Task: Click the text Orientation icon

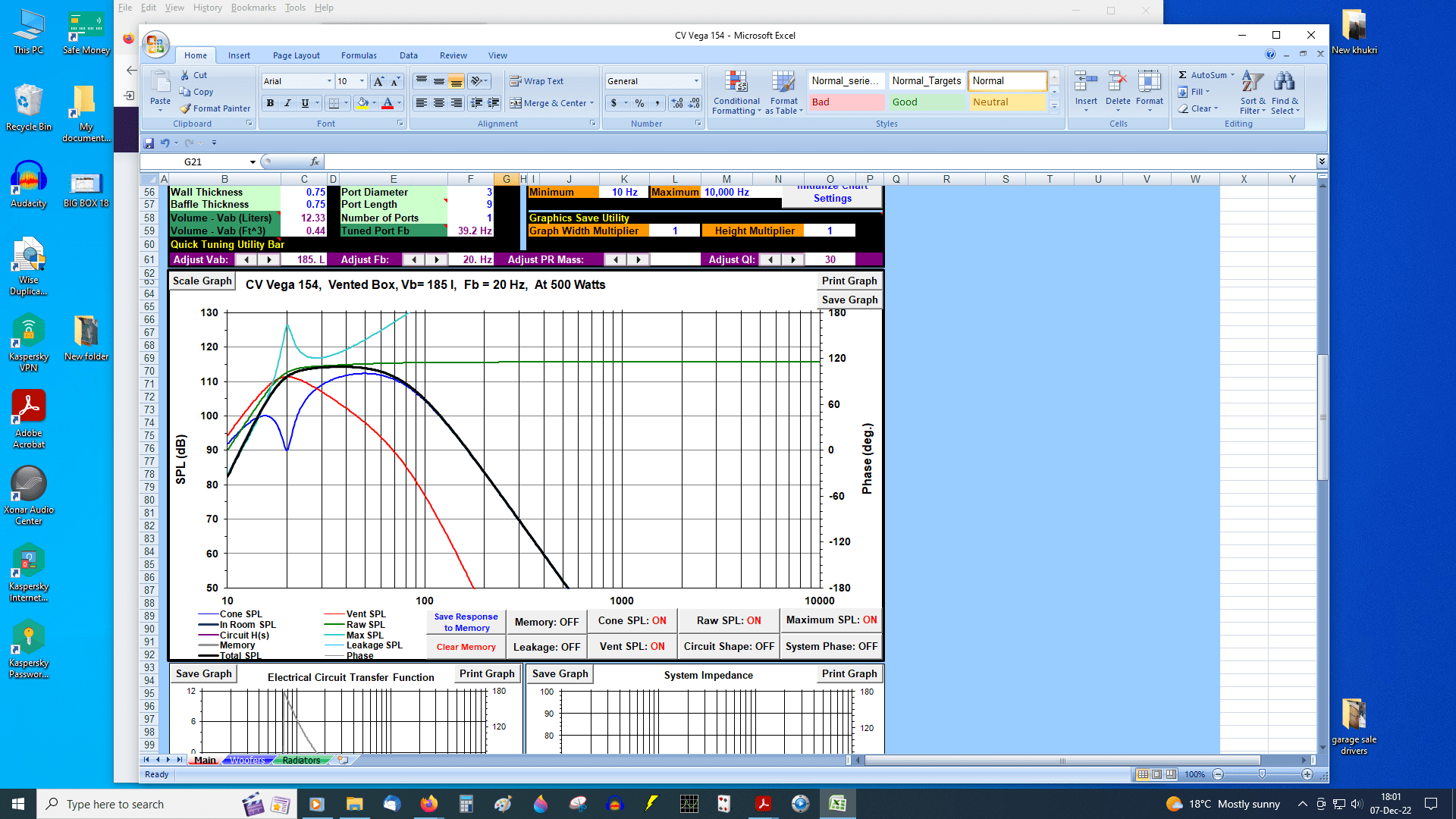Action: tap(477, 81)
